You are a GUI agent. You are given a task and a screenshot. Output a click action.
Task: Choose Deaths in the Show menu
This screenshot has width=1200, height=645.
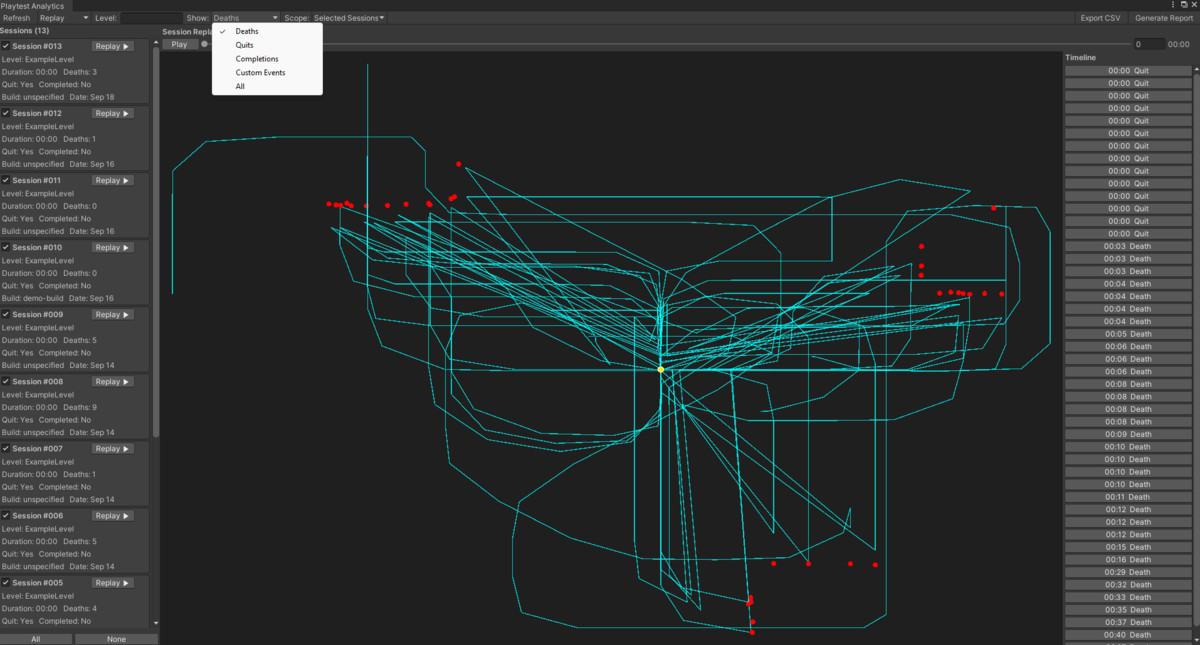pyautogui.click(x=267, y=32)
